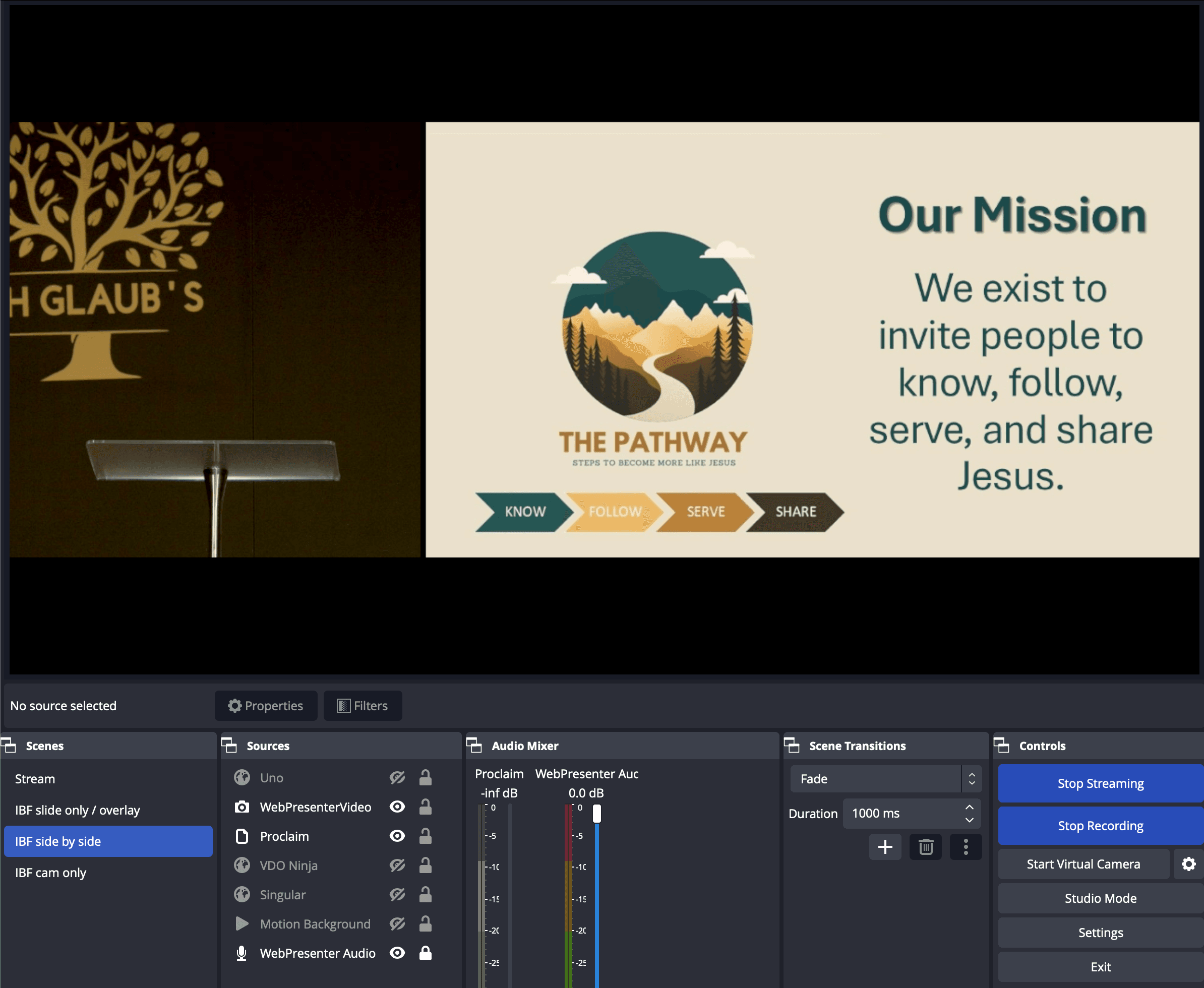Switch to the IBF cam only scene
Screen dimensions: 1204x988
[50, 873]
